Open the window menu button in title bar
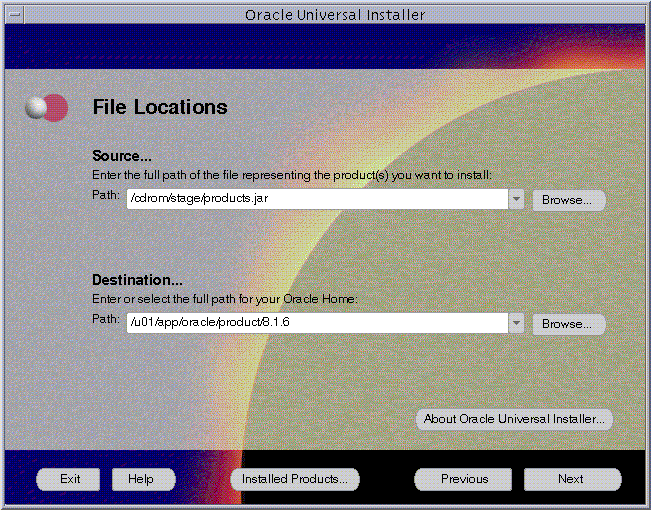Viewport: 651px width, 510px height. click(x=15, y=15)
